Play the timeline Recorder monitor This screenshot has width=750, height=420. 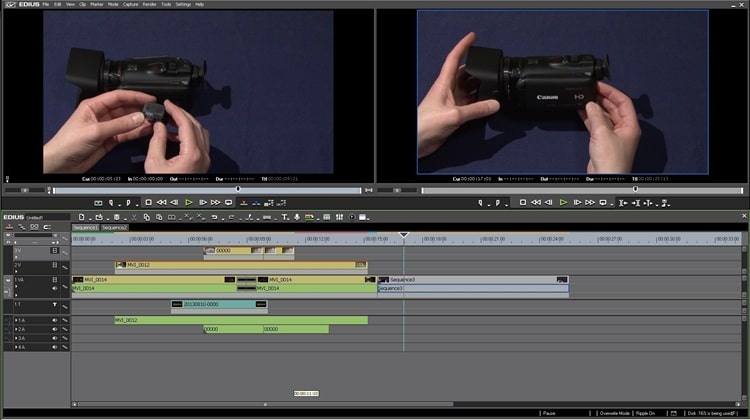[x=563, y=203]
